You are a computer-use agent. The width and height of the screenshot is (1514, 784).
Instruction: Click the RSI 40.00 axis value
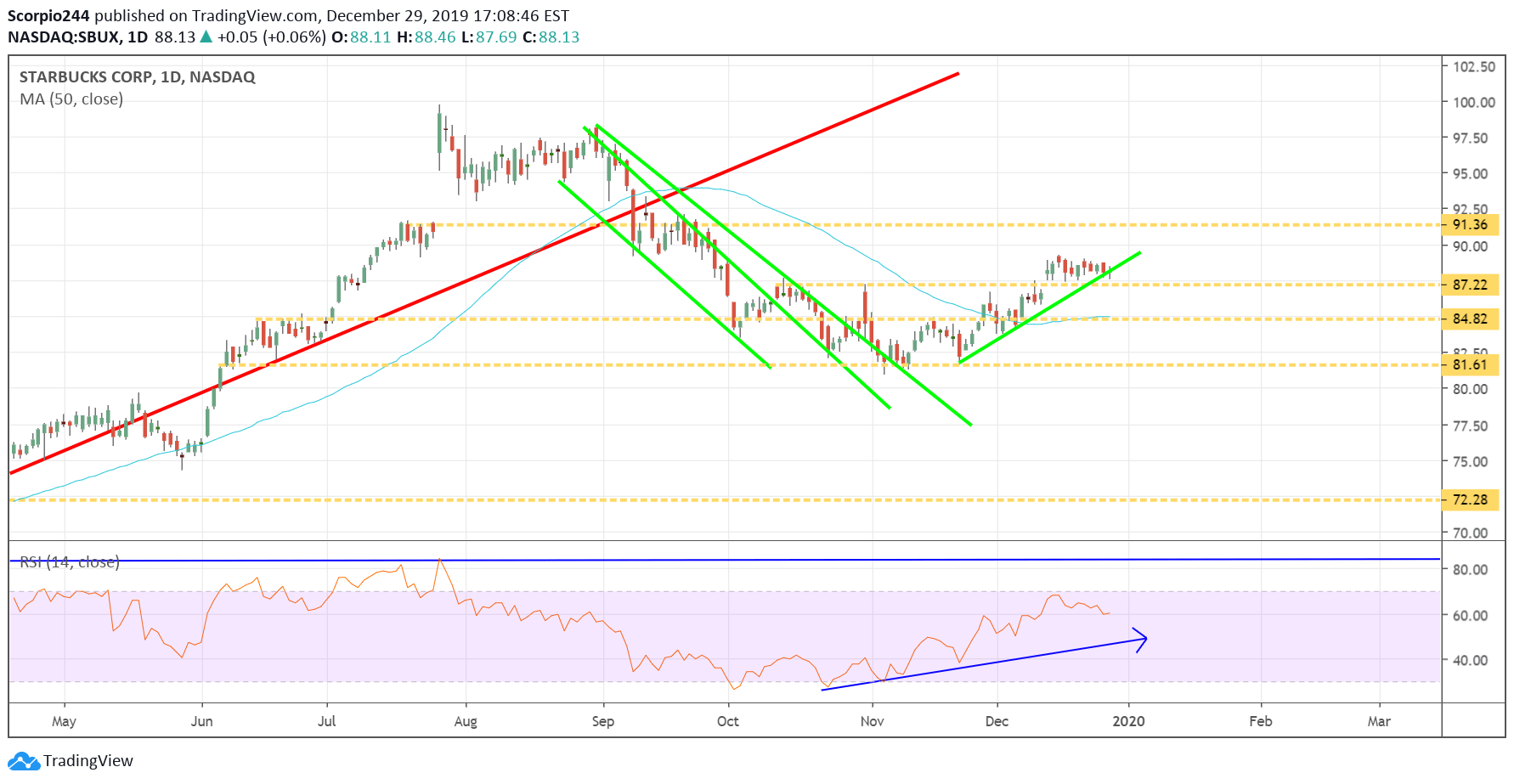1471,660
